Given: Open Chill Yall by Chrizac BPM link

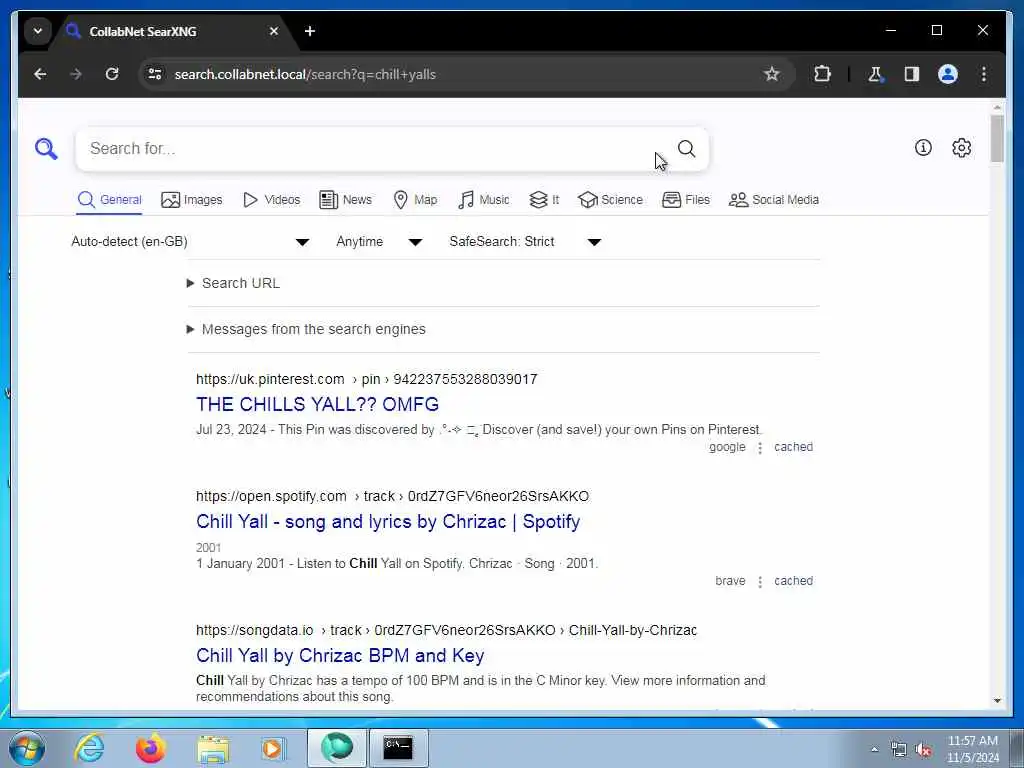Looking at the screenshot, I should pos(340,656).
